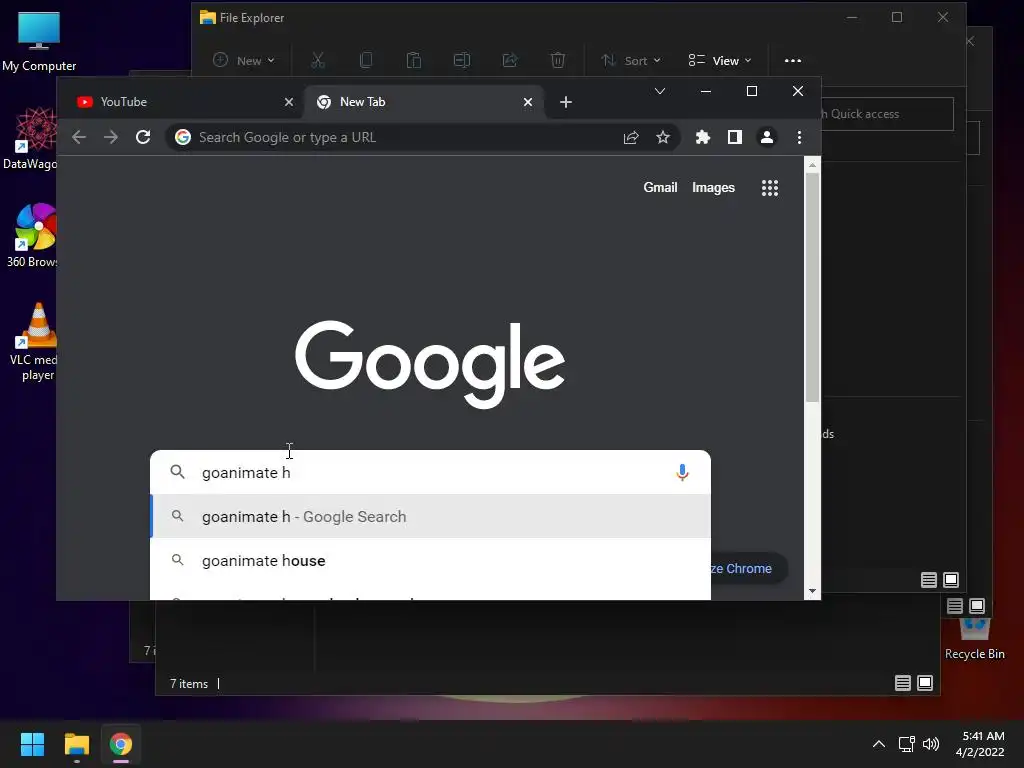Open Sort dropdown in File Explorer
The width and height of the screenshot is (1024, 768).
pyautogui.click(x=631, y=60)
